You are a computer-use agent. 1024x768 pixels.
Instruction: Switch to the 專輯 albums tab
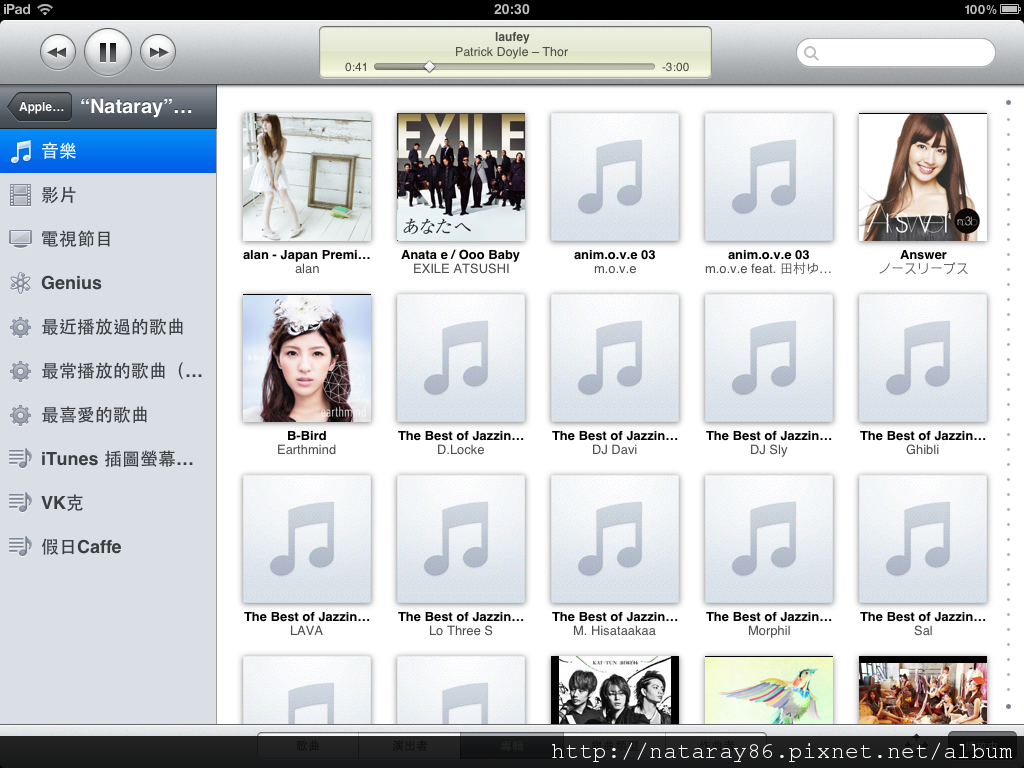(511, 746)
